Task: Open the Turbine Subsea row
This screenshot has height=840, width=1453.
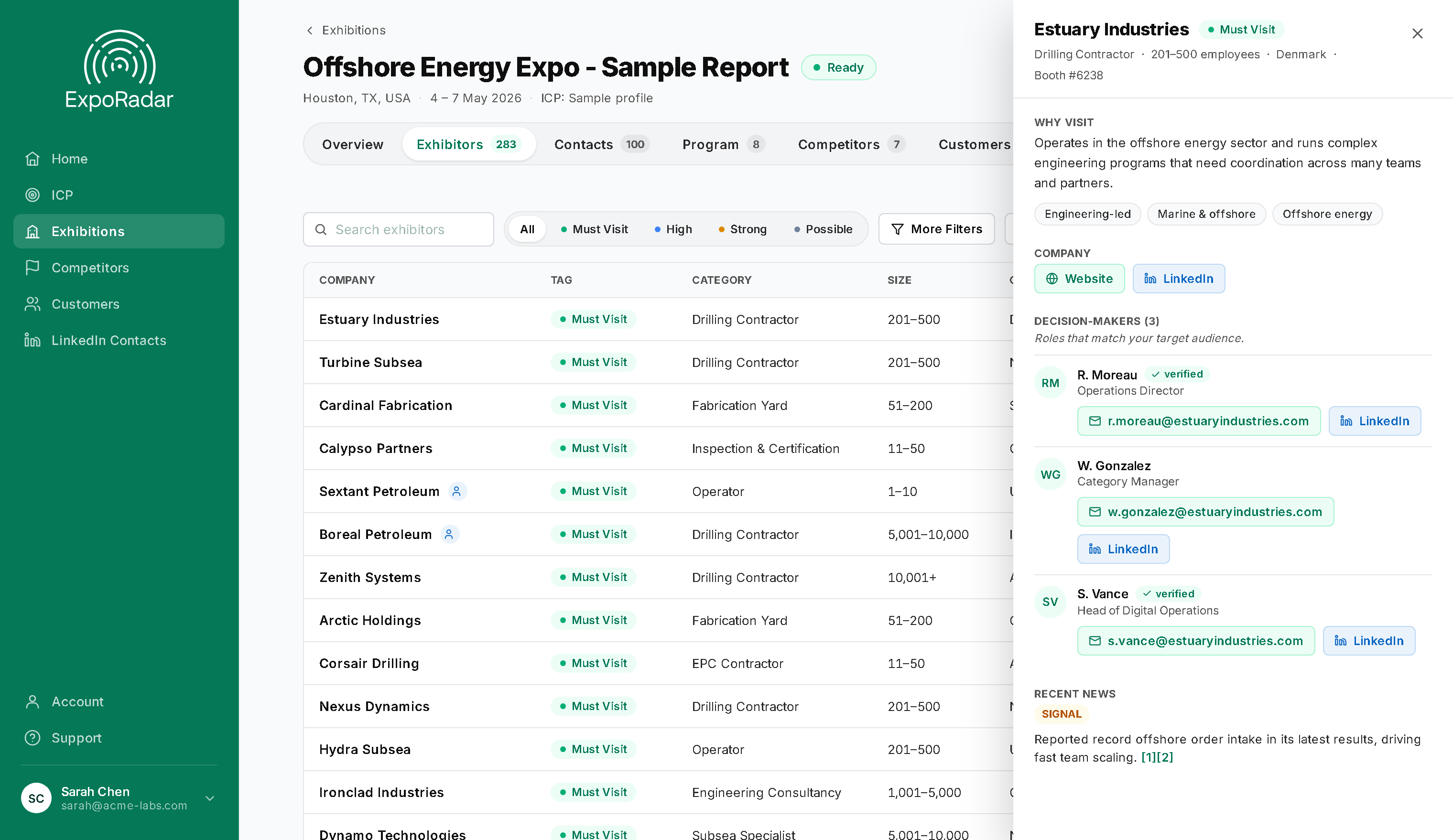Action: [x=658, y=362]
